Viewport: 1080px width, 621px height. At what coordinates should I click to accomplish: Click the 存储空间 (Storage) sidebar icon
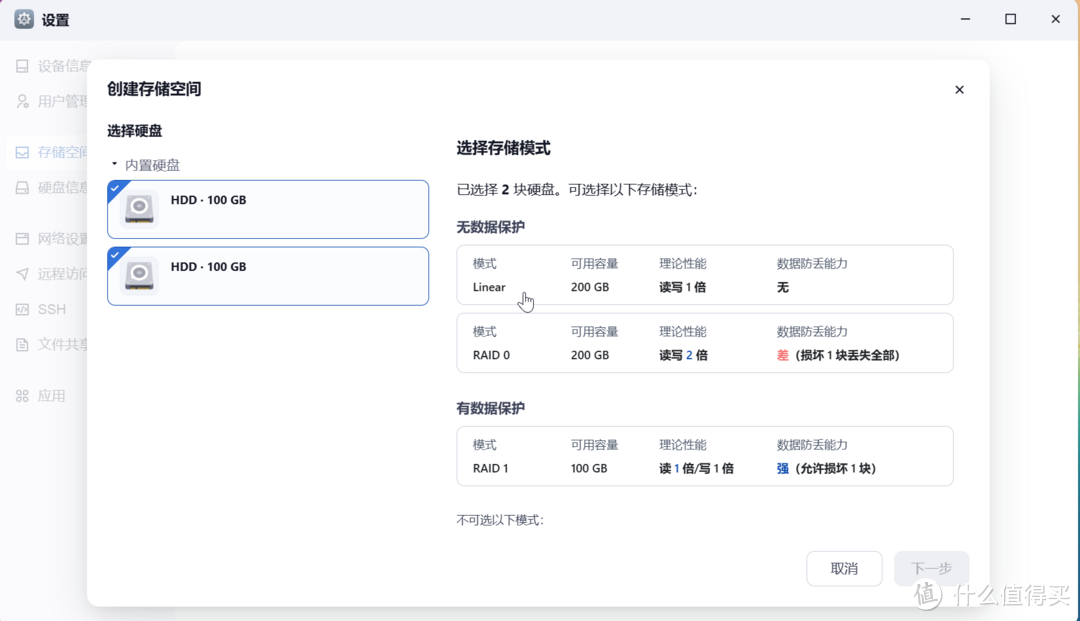[22, 152]
